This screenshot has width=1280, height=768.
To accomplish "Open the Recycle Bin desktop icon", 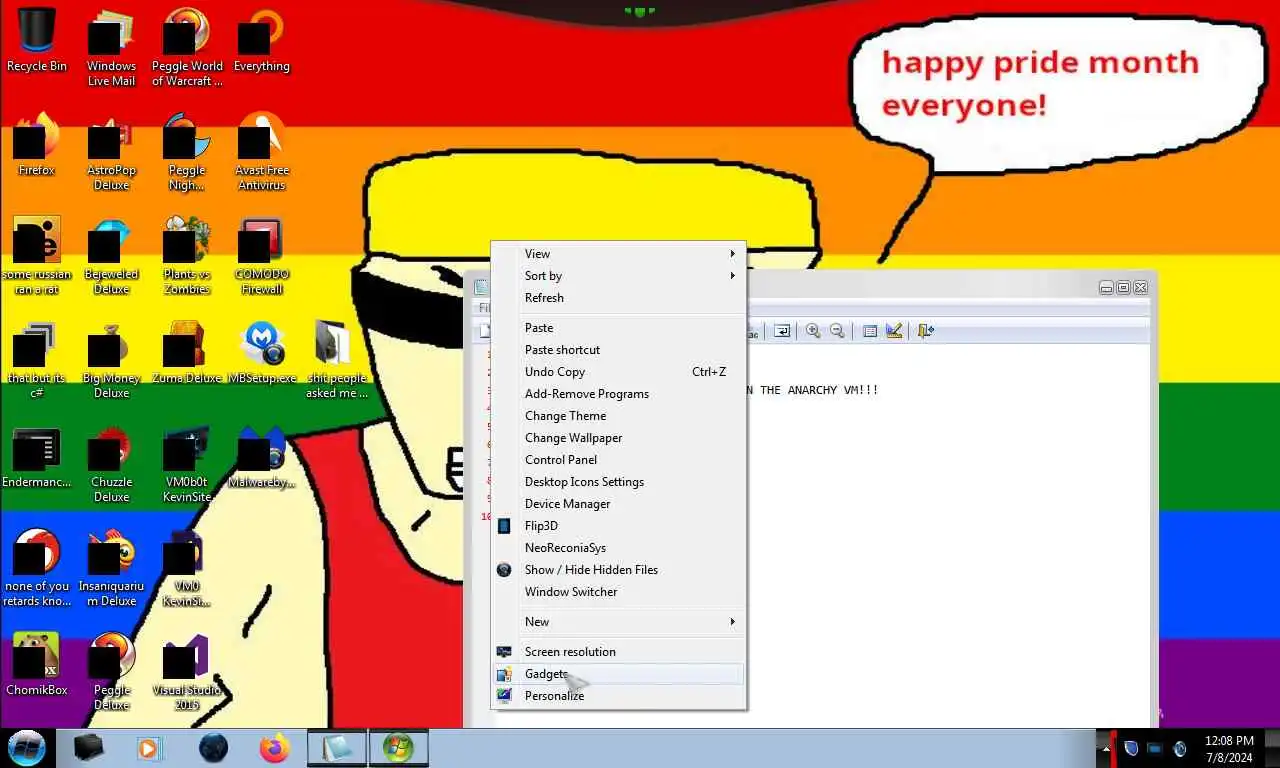I will [37, 40].
